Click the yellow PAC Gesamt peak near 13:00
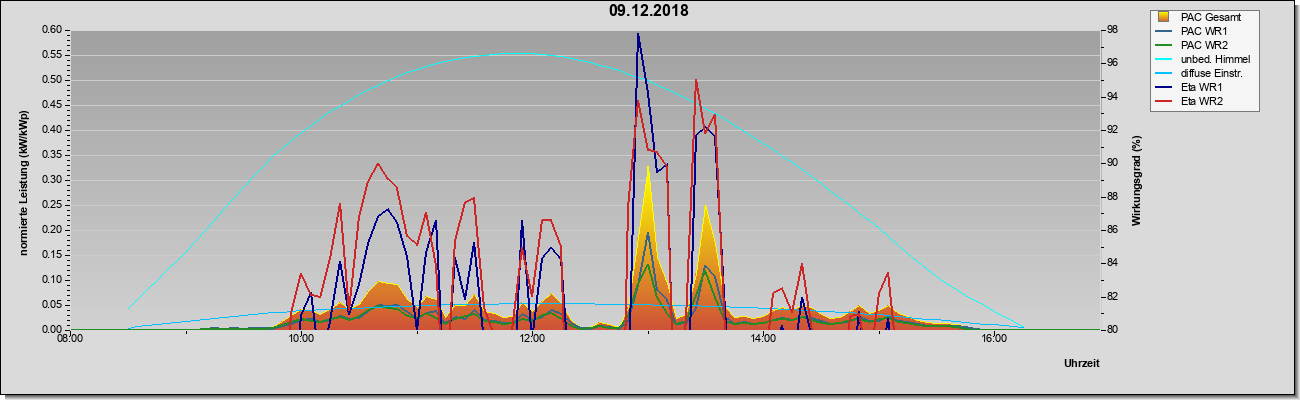The width and height of the screenshot is (1300, 400). [648, 170]
